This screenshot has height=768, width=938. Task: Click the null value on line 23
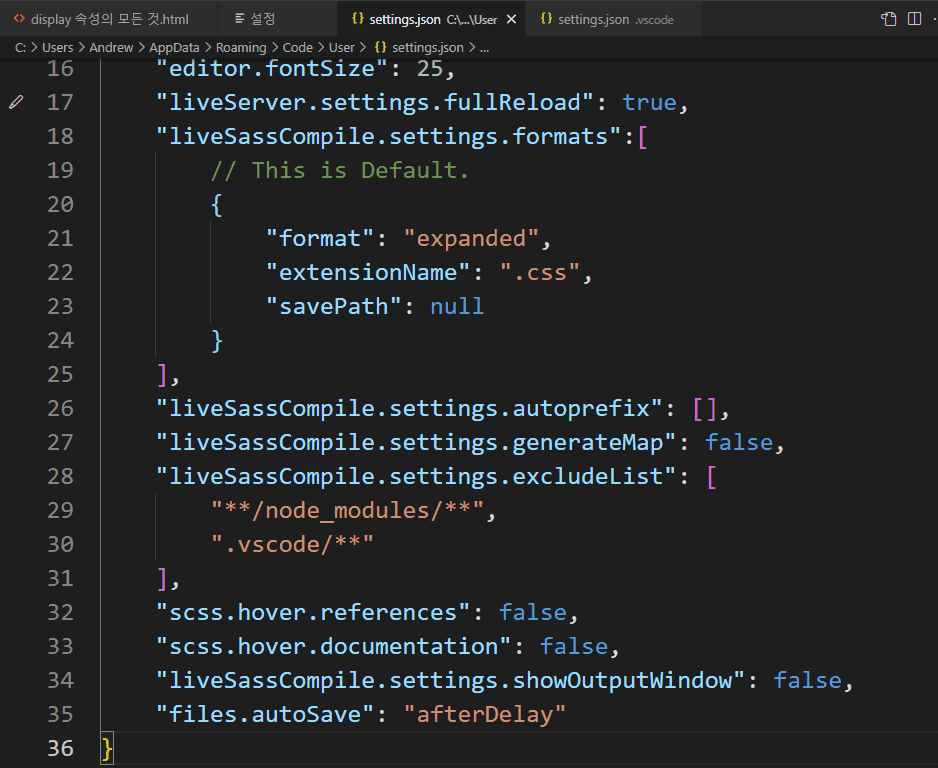pos(456,307)
